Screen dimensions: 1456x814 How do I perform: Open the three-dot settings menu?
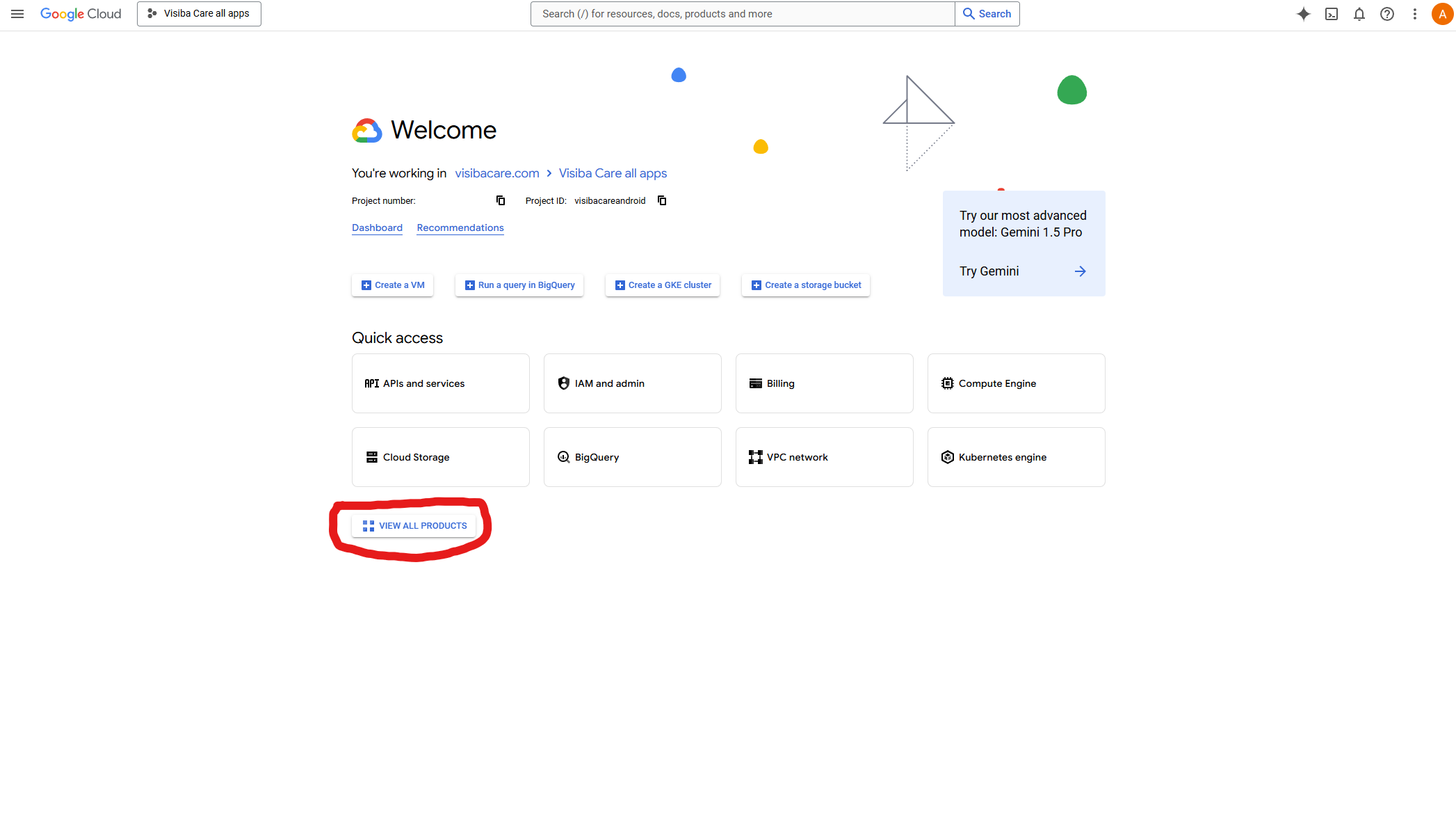click(x=1415, y=14)
